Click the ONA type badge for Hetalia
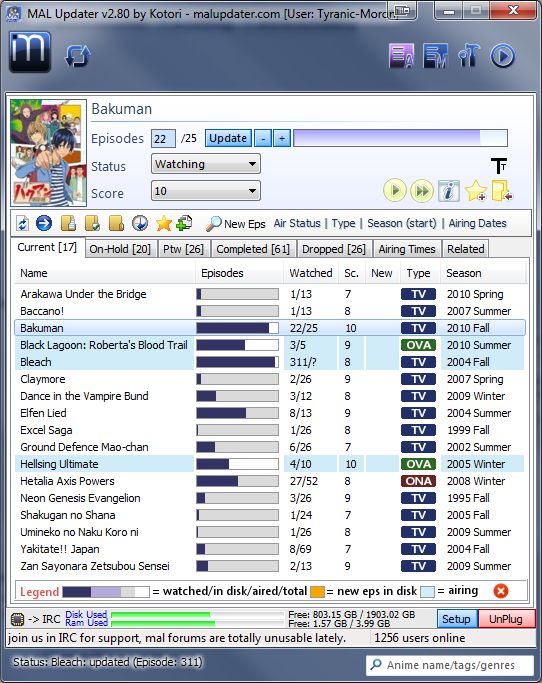The width and height of the screenshot is (542, 683). 418,481
